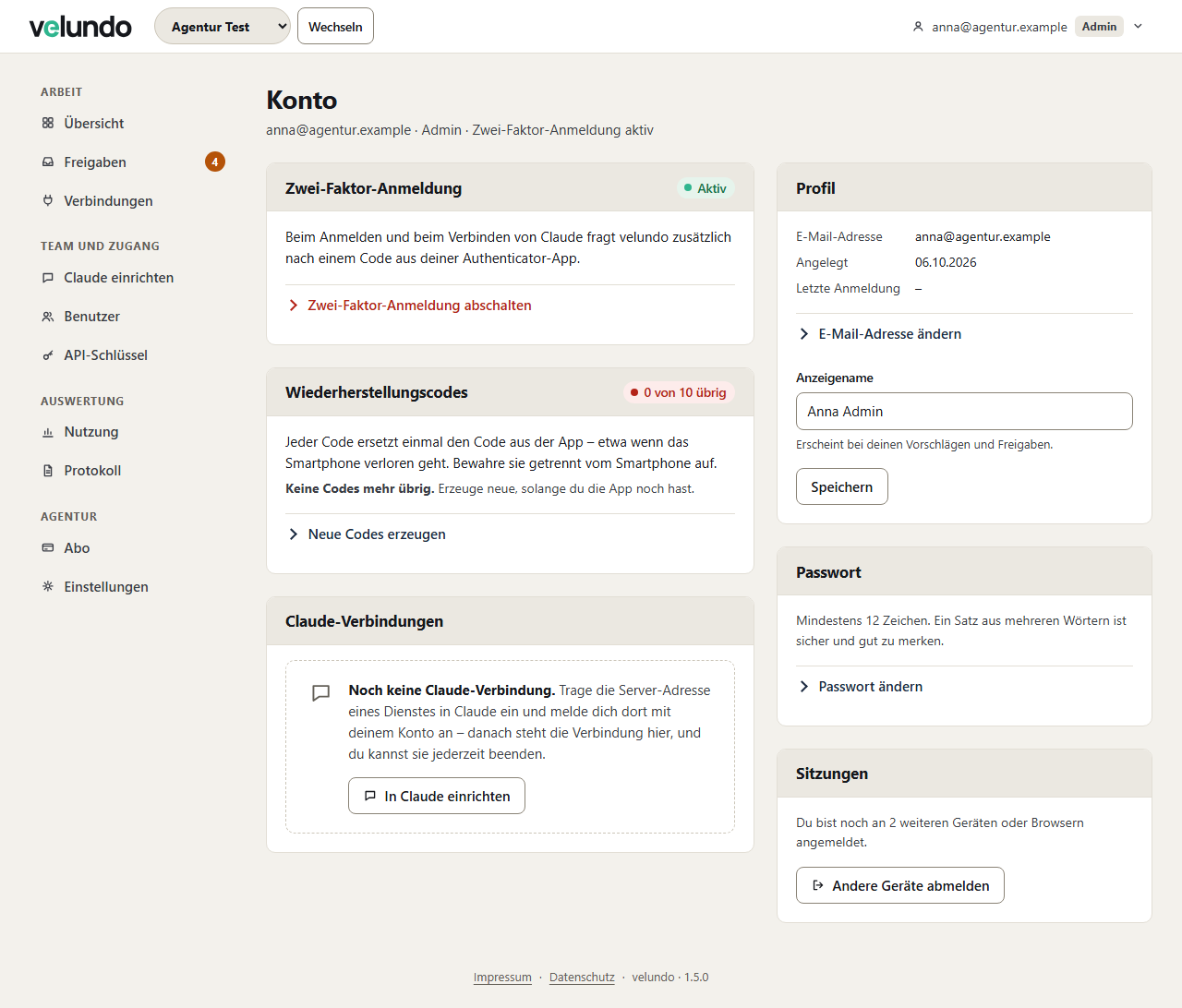
Task: Click the speech bubble icon in the empty connections box
Action: click(x=321, y=692)
